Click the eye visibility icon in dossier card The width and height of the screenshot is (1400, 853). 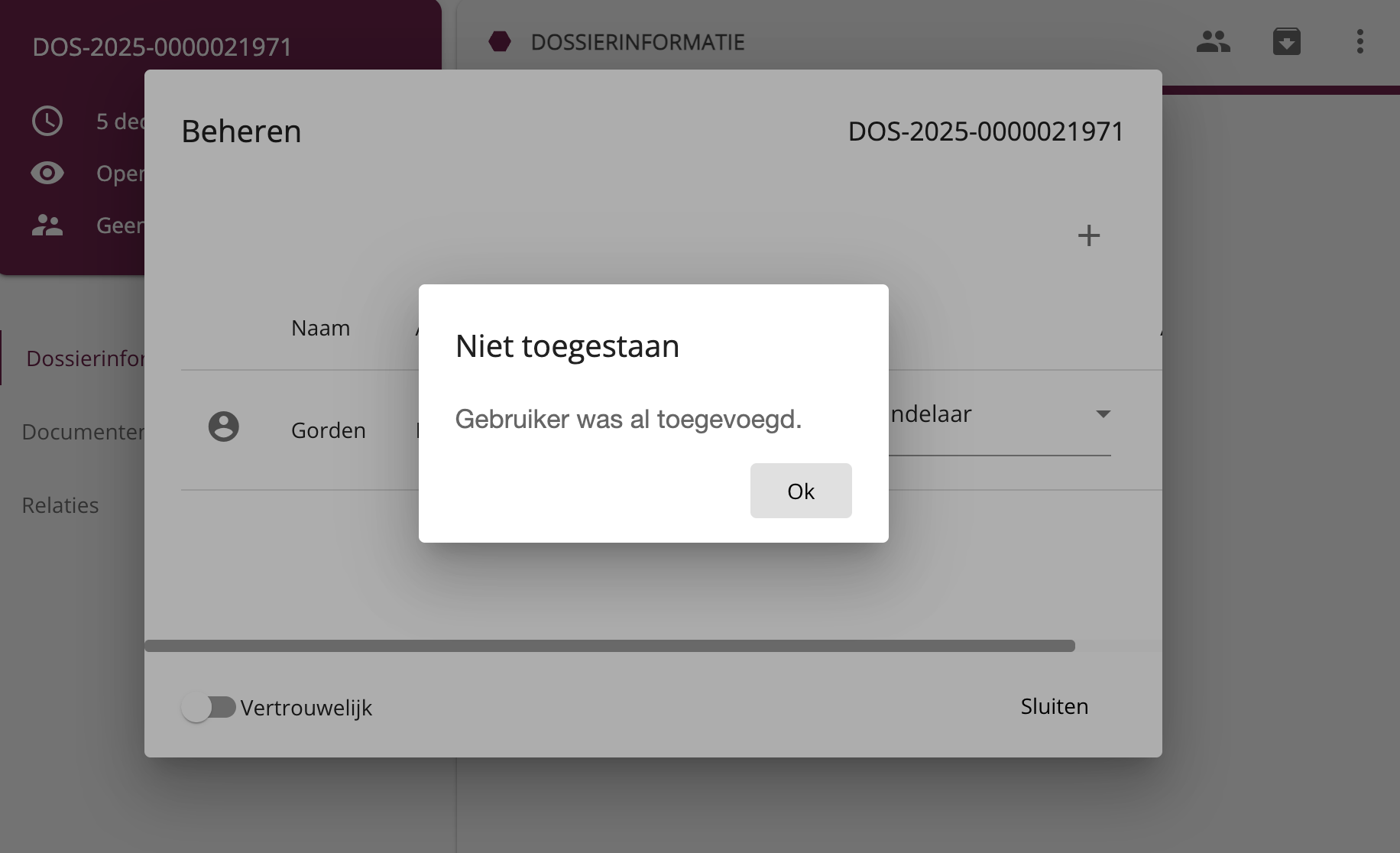47,174
